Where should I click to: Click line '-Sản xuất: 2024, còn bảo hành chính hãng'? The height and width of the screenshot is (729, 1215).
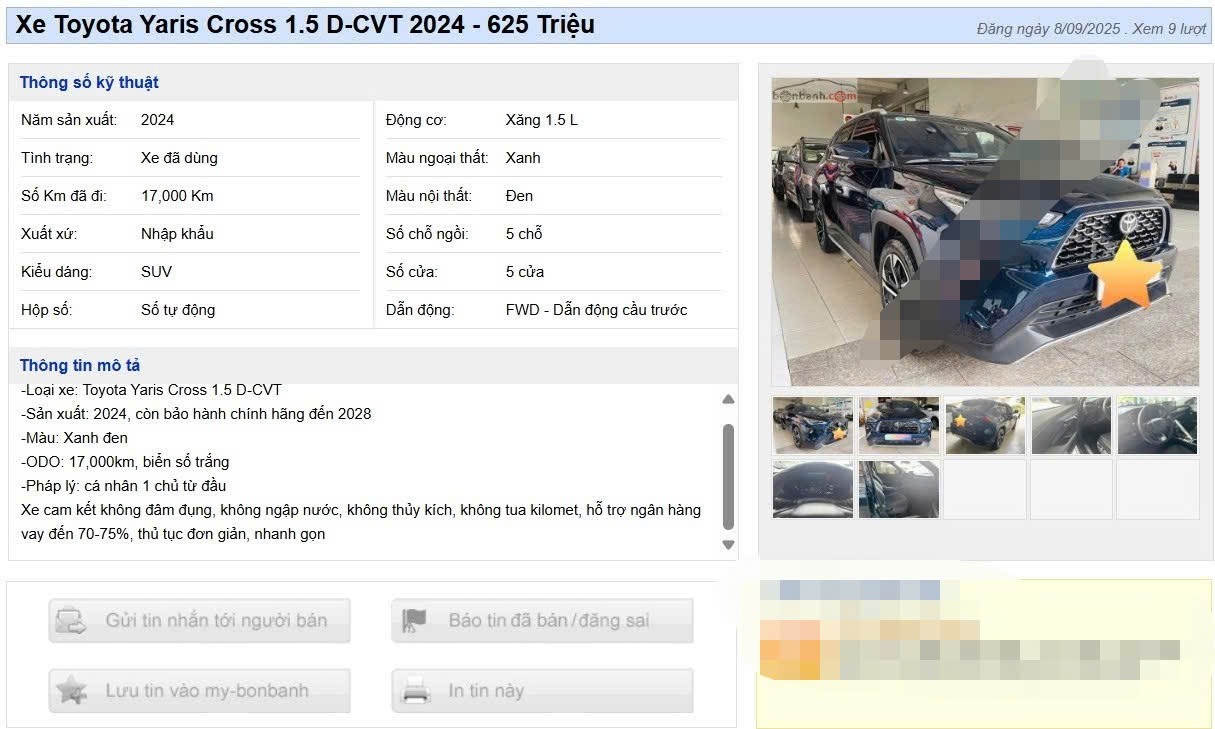coord(196,414)
